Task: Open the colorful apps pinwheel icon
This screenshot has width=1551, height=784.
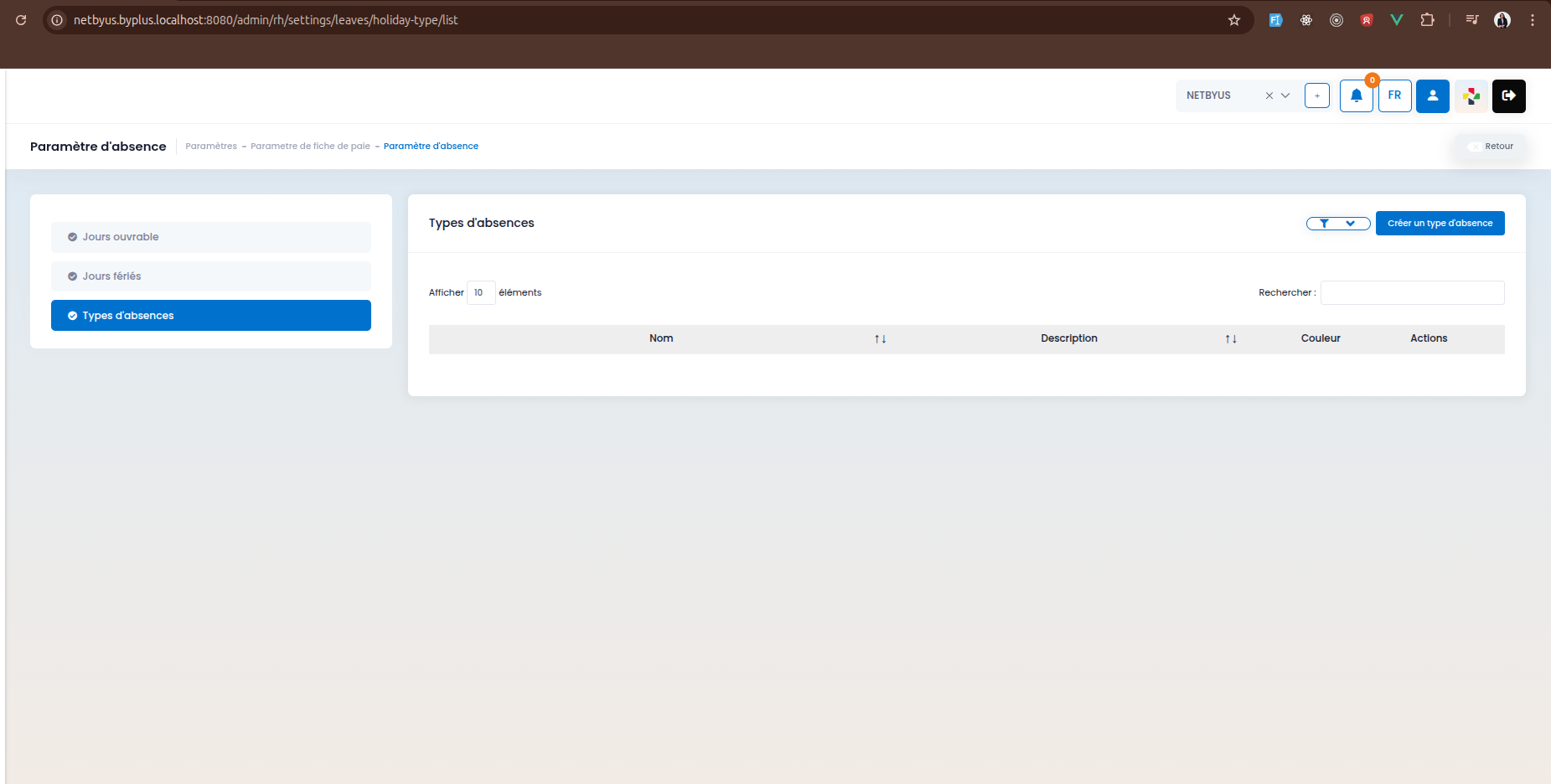Action: tap(1471, 95)
